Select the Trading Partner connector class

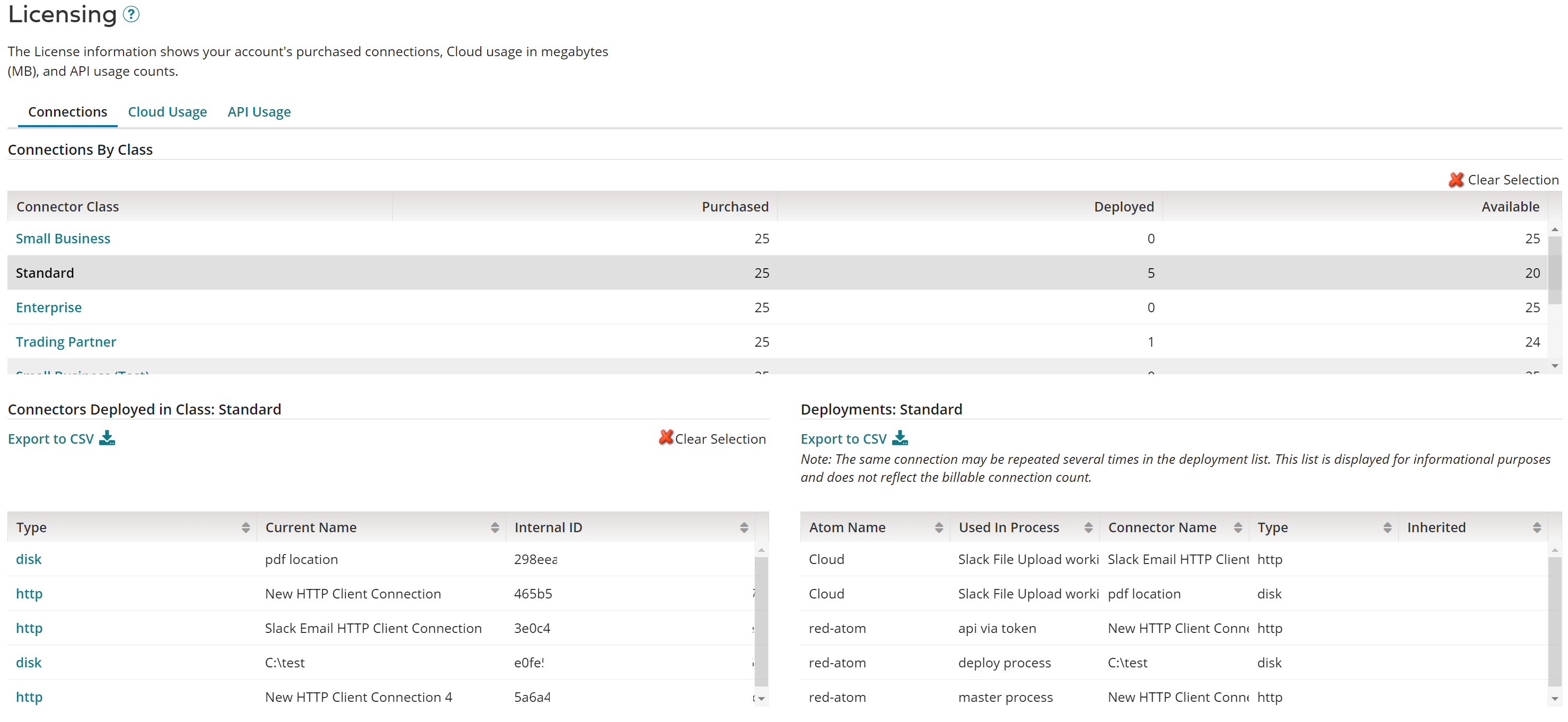pyautogui.click(x=66, y=342)
